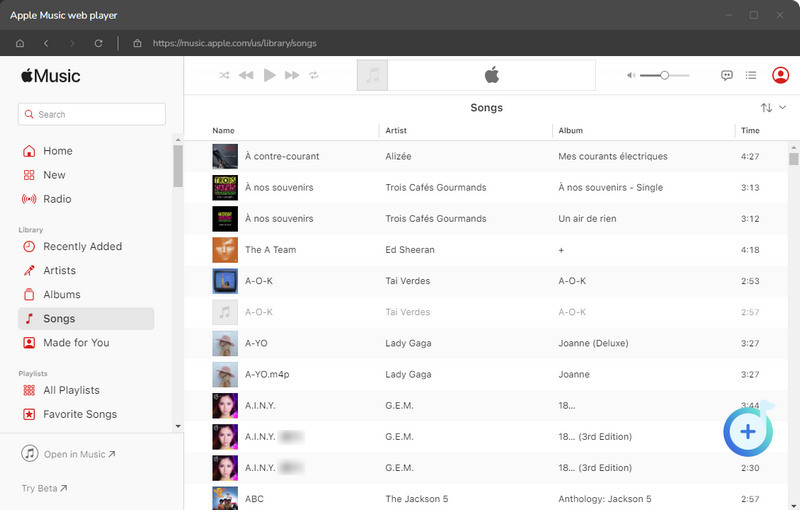Click the Open in Music link
800x510 pixels.
point(68,454)
